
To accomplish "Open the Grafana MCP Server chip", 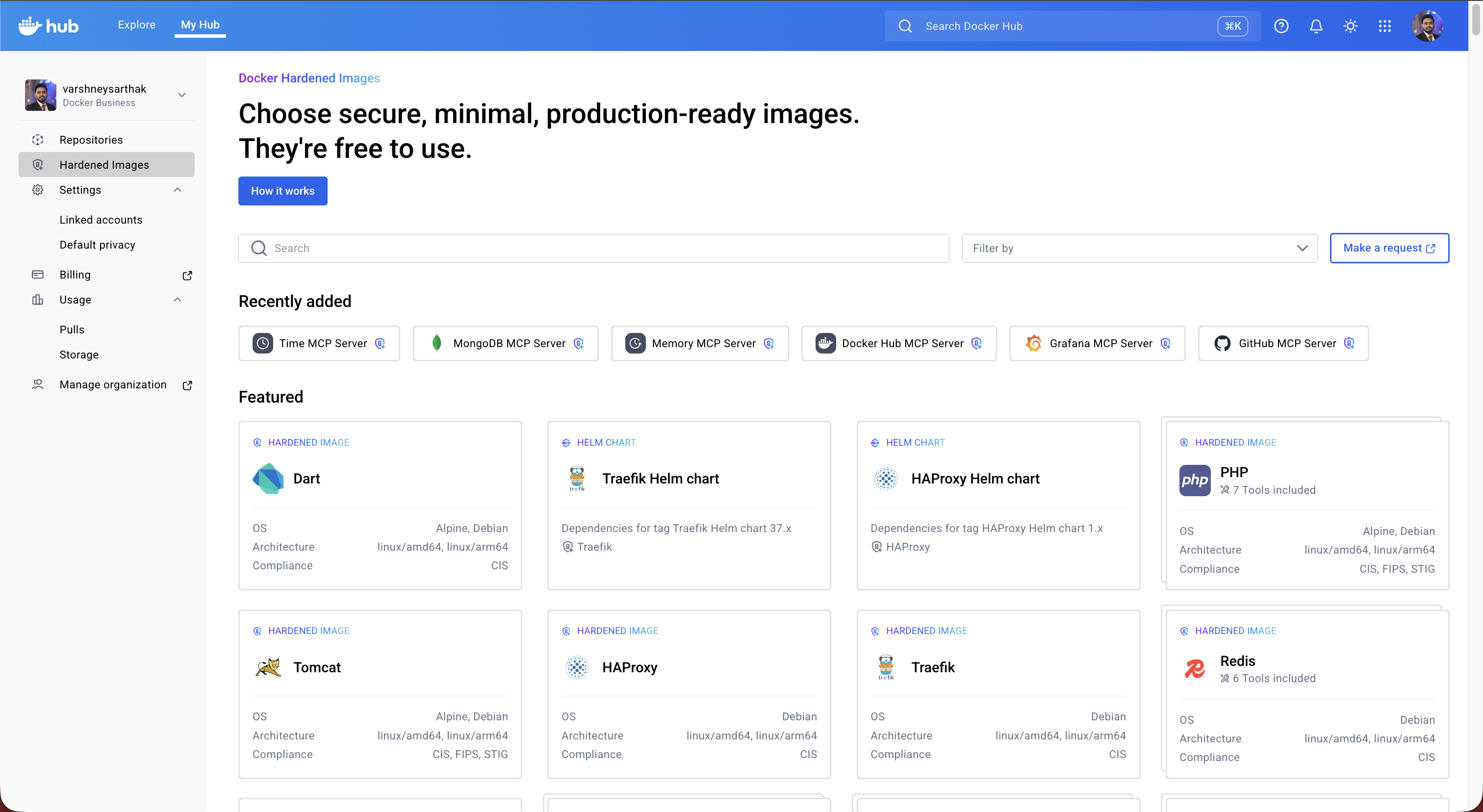I will 1097,344.
